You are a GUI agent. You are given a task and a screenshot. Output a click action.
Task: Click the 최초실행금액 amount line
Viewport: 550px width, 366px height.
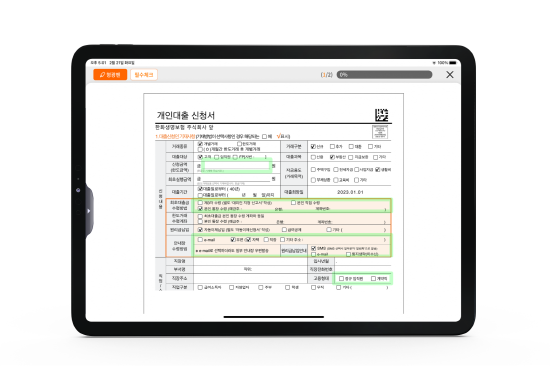point(235,179)
